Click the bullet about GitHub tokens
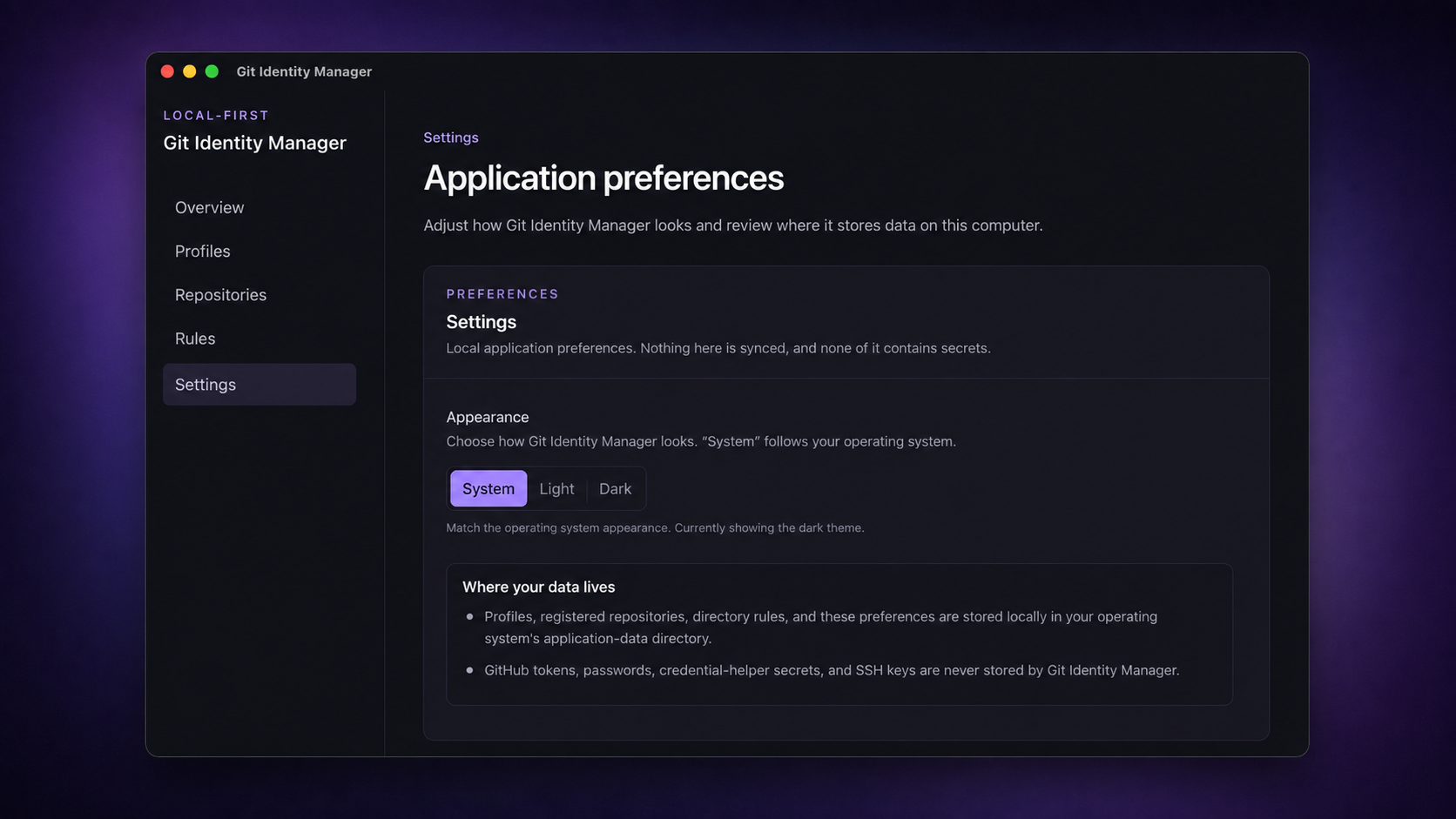 832,670
